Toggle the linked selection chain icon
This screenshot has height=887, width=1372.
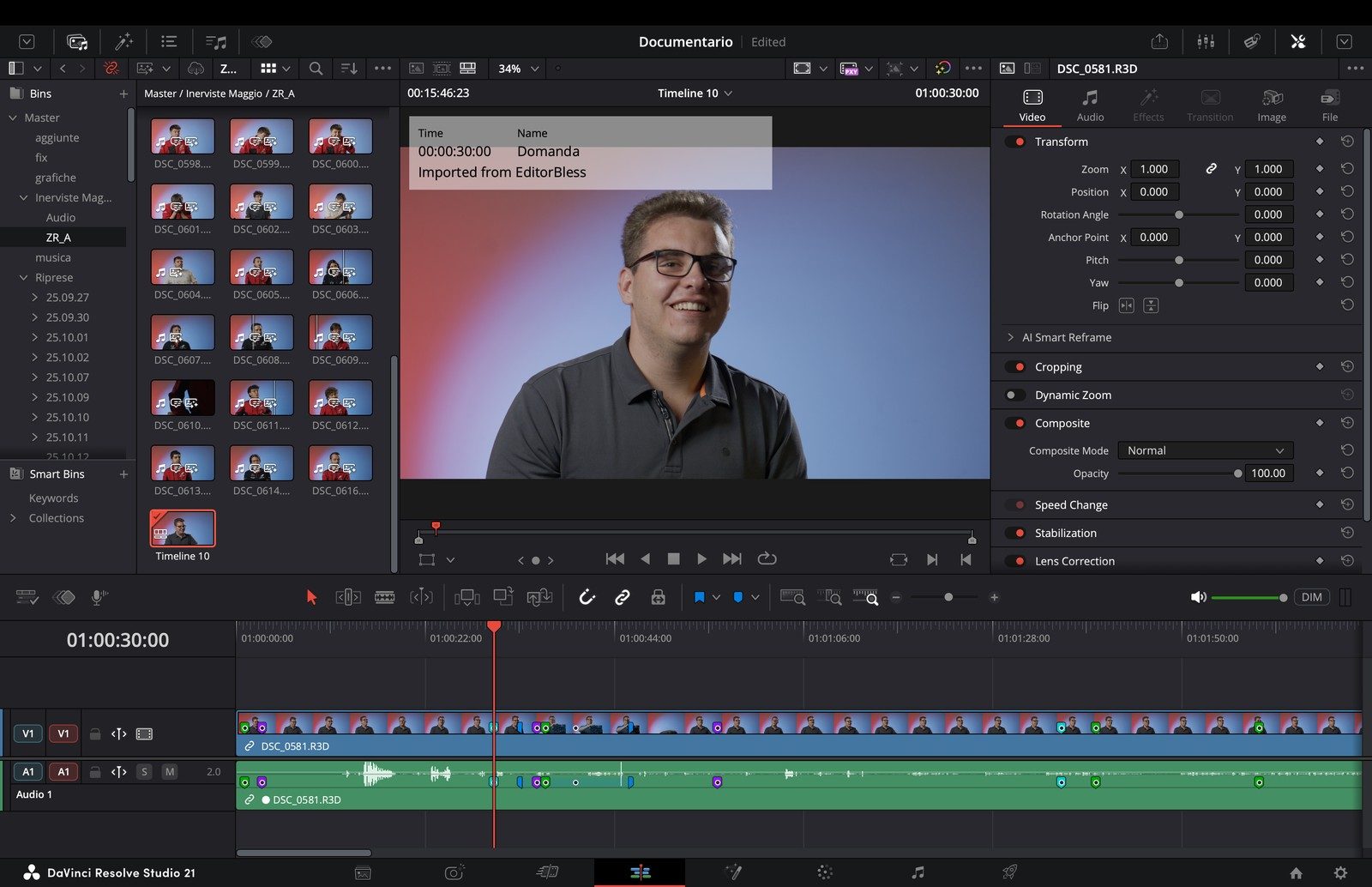pos(623,597)
